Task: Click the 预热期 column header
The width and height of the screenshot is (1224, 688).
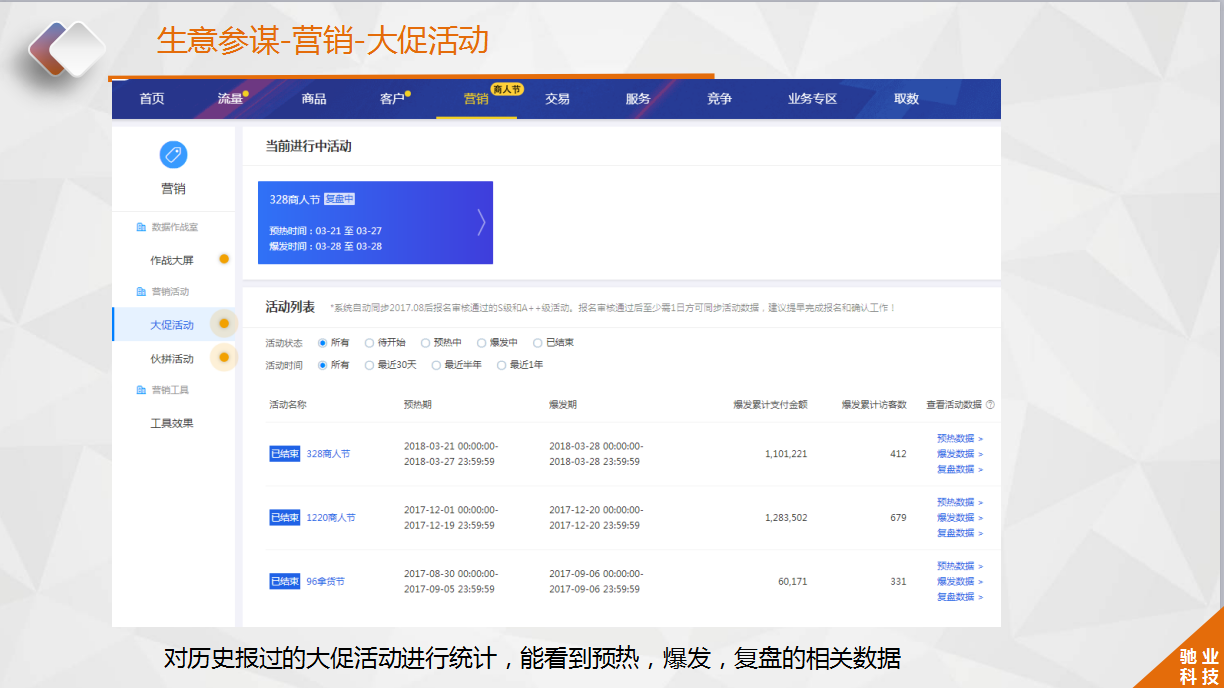Action: click(418, 405)
